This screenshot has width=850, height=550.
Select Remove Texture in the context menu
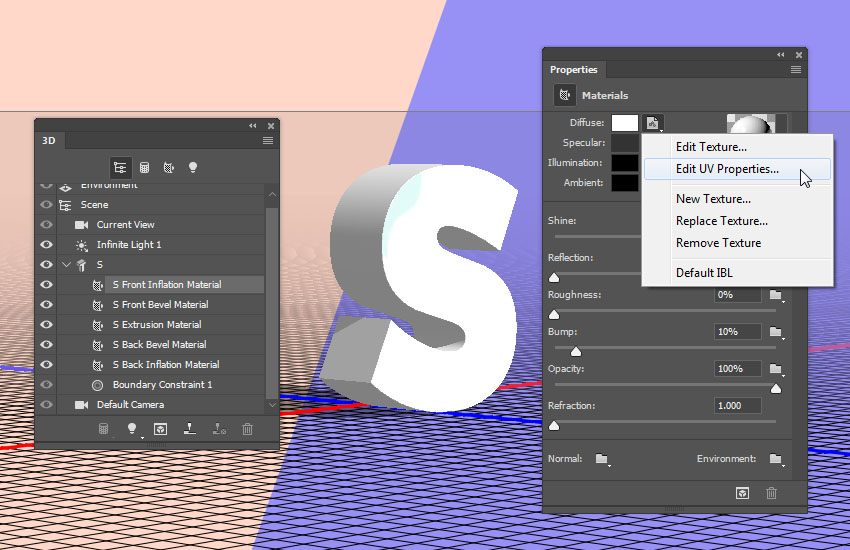pyautogui.click(x=718, y=243)
